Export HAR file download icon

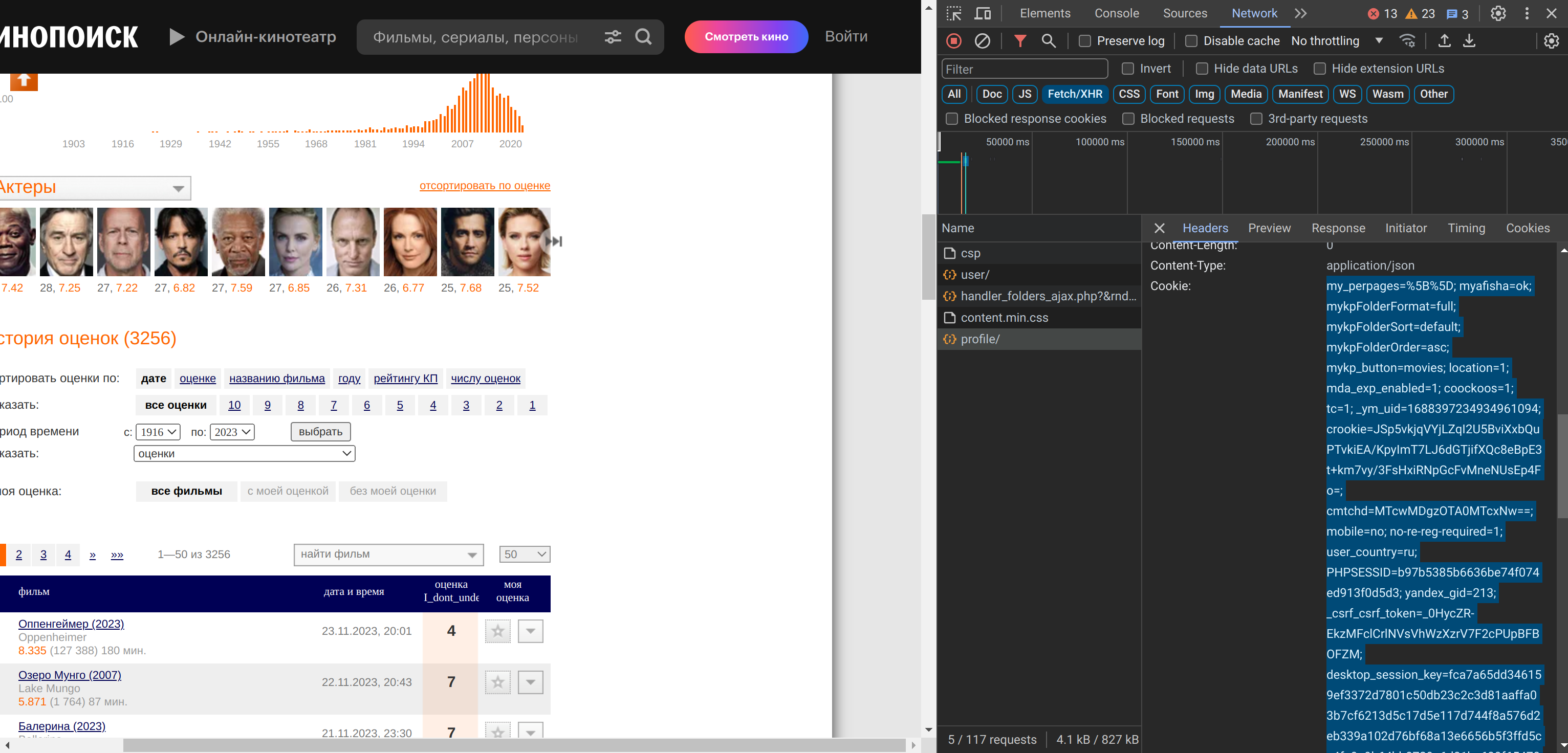tap(1469, 41)
